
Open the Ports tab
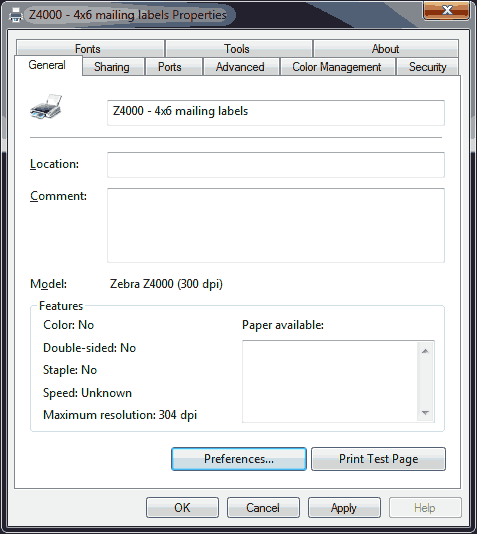click(x=174, y=67)
